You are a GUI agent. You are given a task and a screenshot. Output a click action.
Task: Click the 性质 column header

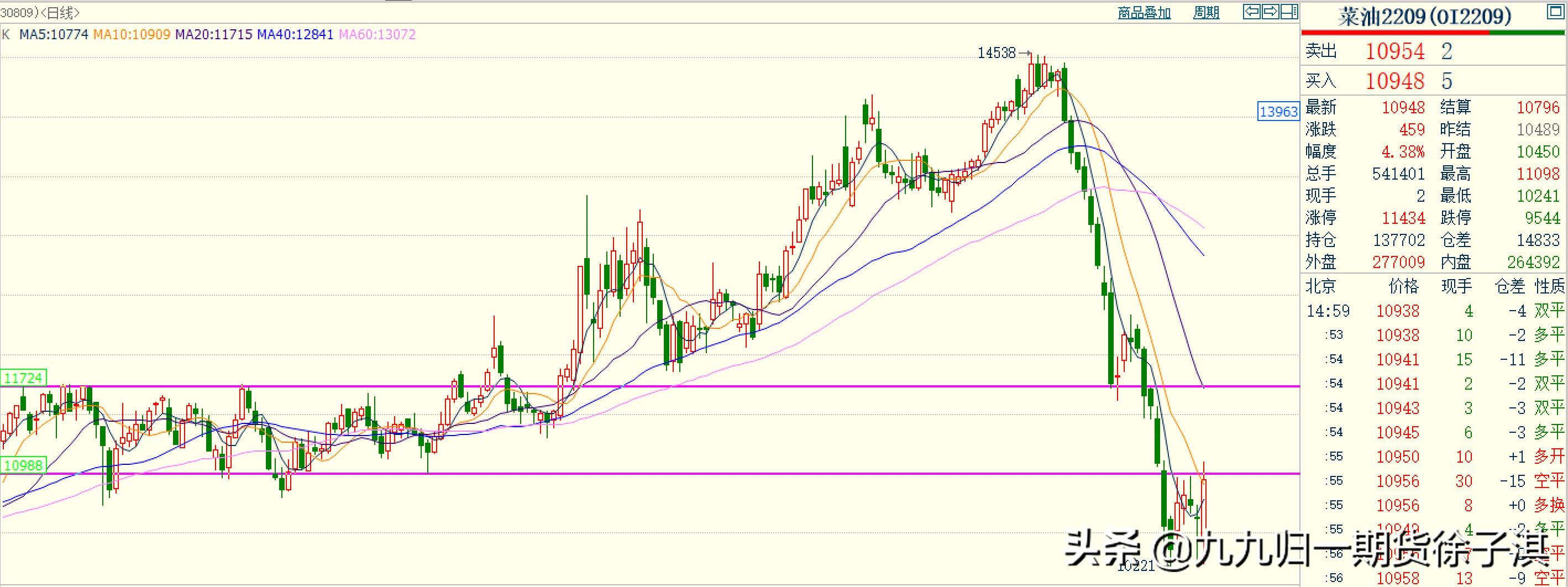(1549, 286)
